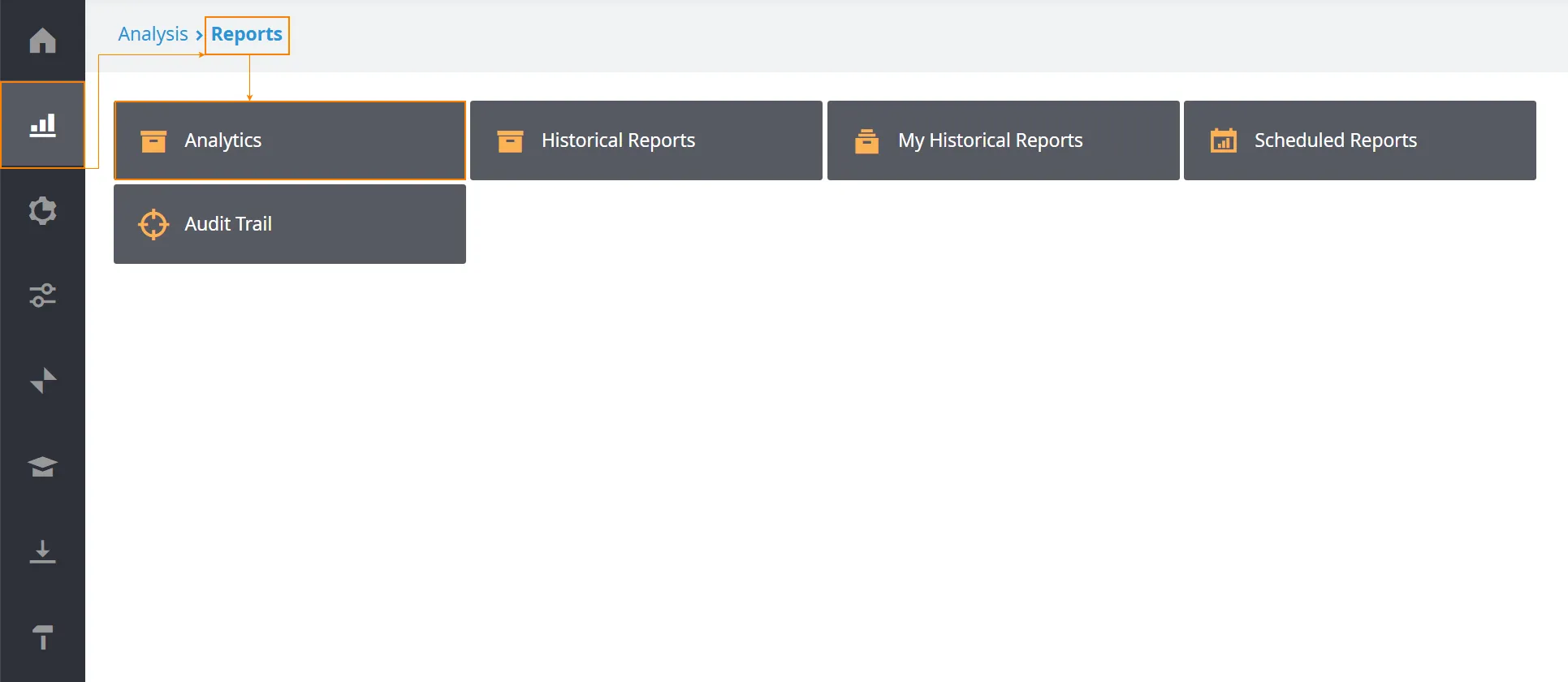The height and width of the screenshot is (682, 1568).
Task: Click the Audit Trail crosshair icon
Action: coord(153,225)
